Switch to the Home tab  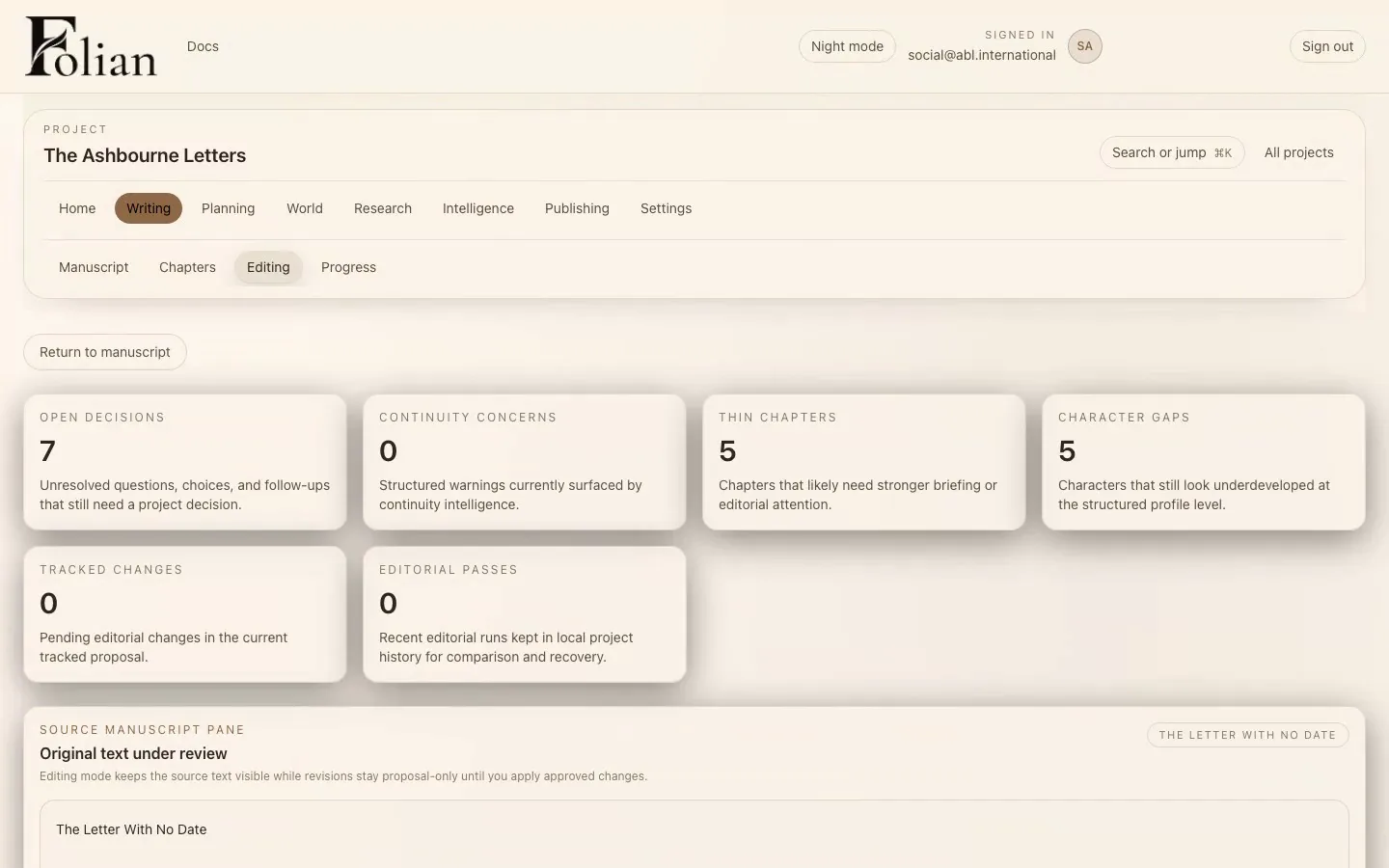point(77,208)
